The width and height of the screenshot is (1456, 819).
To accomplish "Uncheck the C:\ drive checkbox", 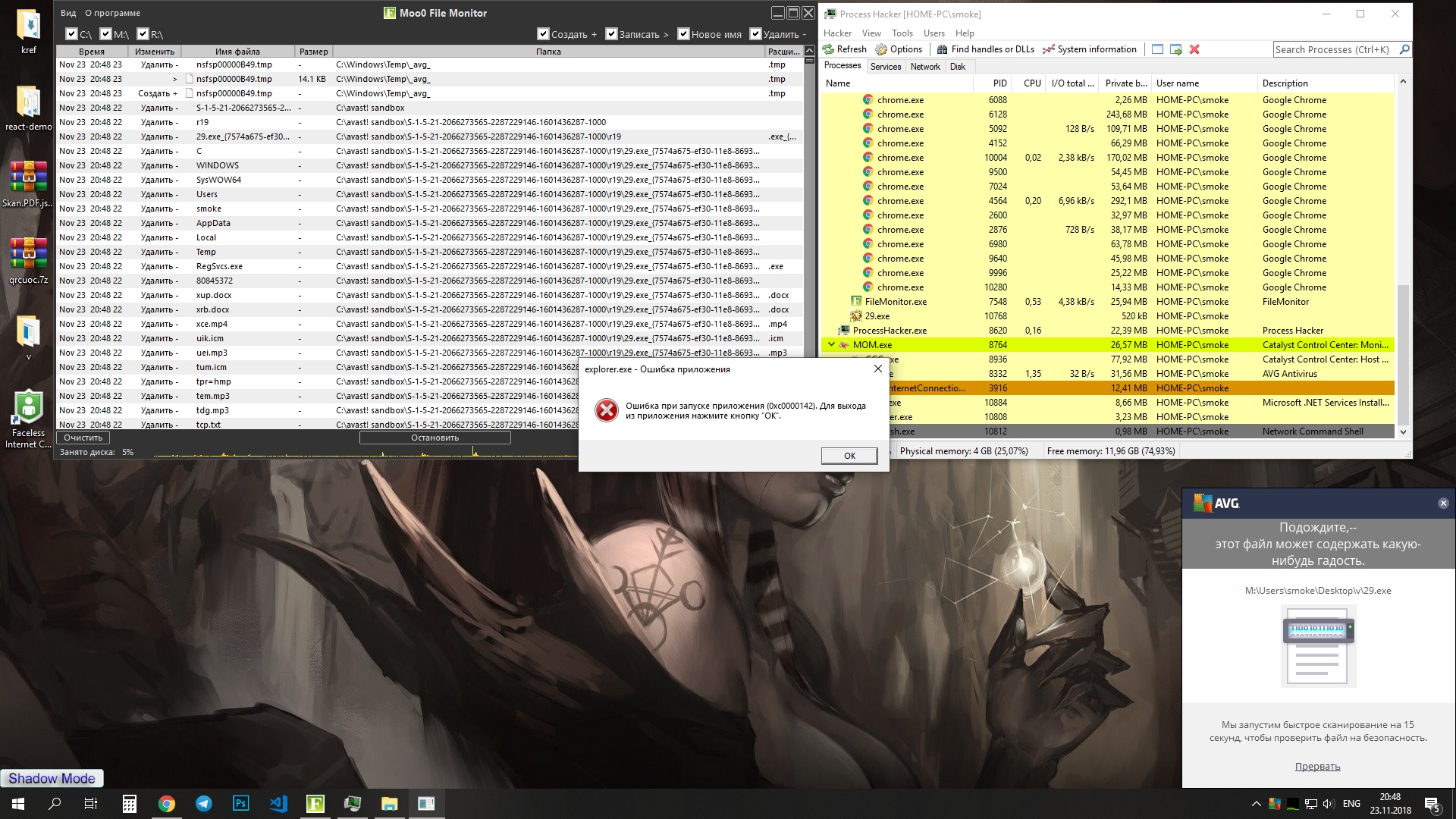I will 71,34.
